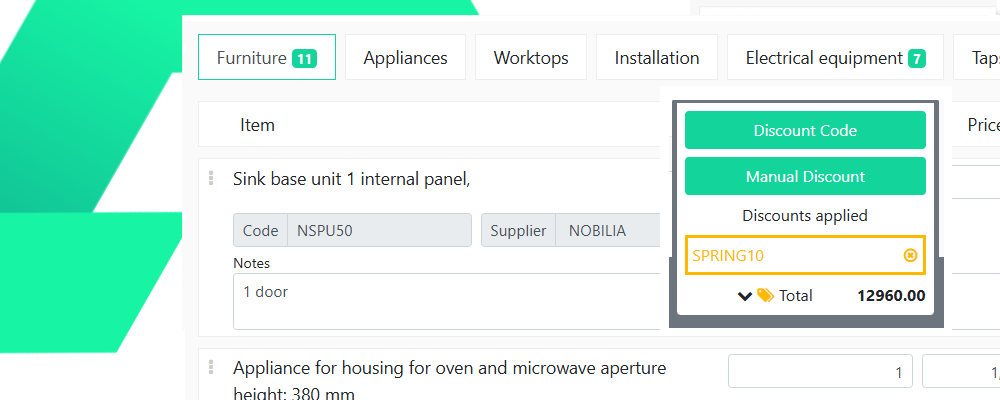Grab drag handle of oven housing row
This screenshot has width=1000, height=400.
(x=211, y=367)
